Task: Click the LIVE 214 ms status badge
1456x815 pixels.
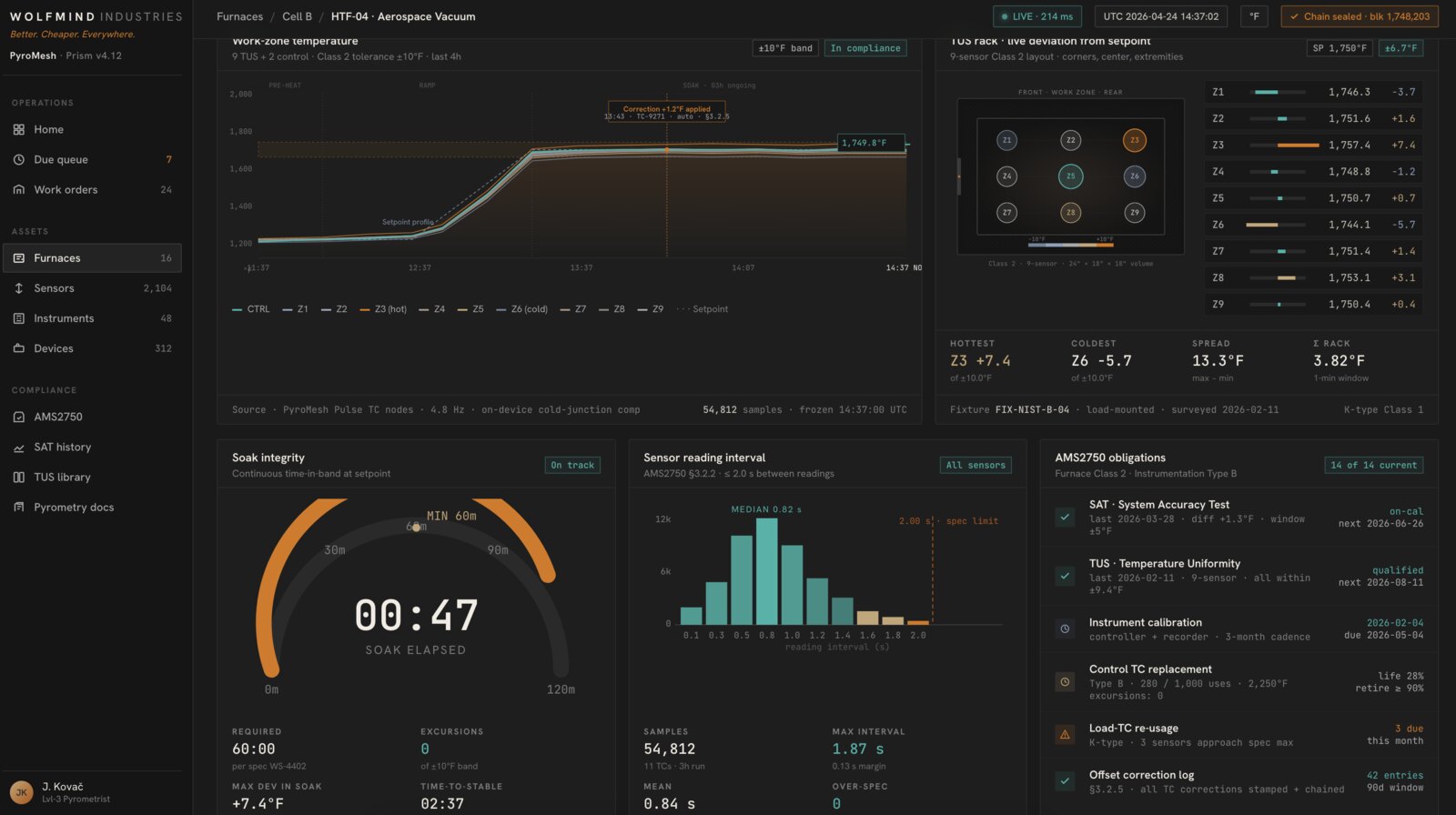Action: tap(1036, 16)
